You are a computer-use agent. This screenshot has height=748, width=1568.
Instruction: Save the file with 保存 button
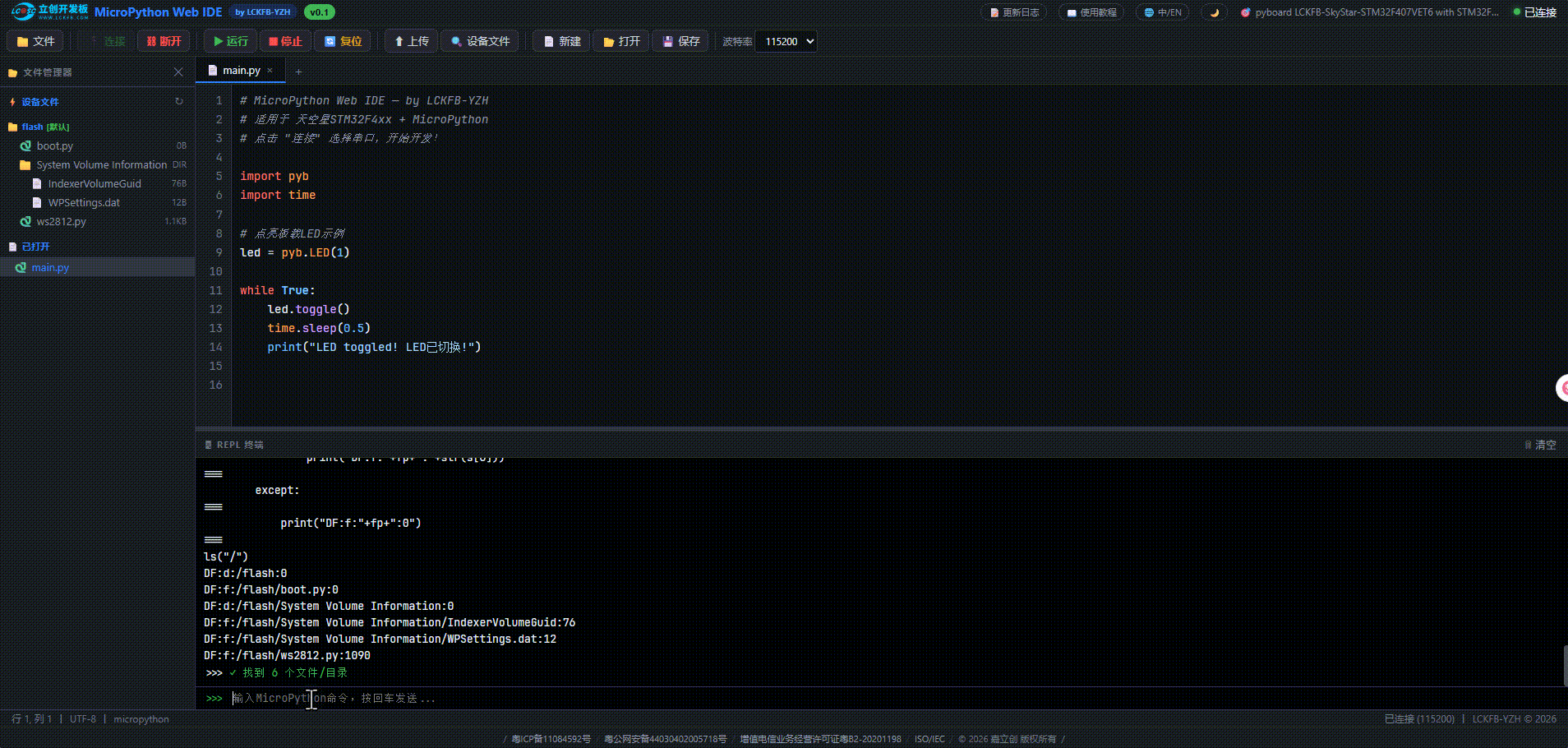click(x=680, y=41)
